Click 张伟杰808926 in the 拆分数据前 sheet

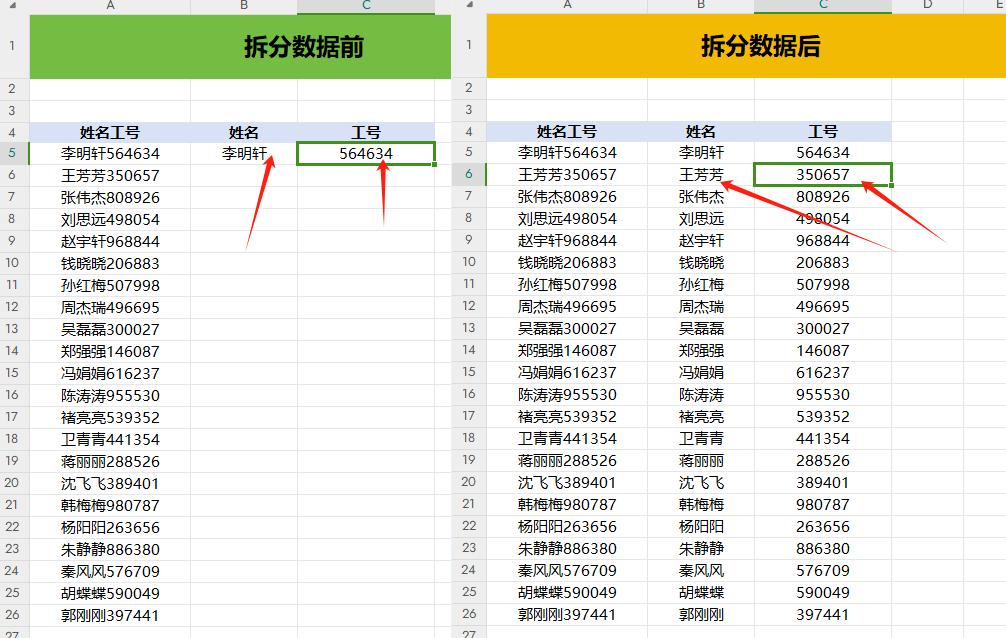tap(110, 197)
